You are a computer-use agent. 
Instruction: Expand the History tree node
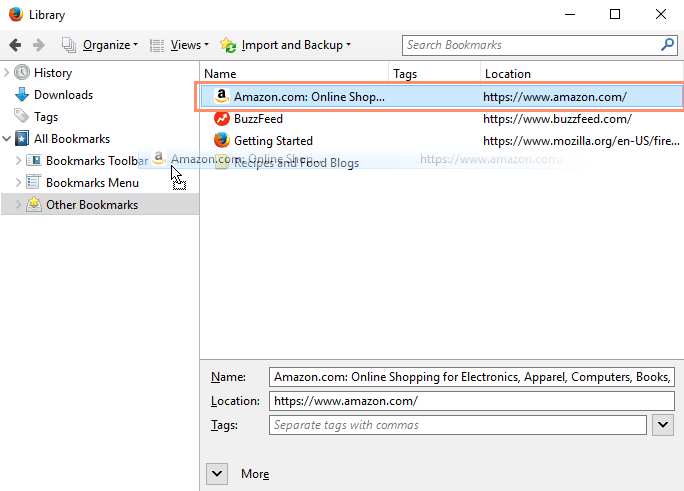coord(7,73)
